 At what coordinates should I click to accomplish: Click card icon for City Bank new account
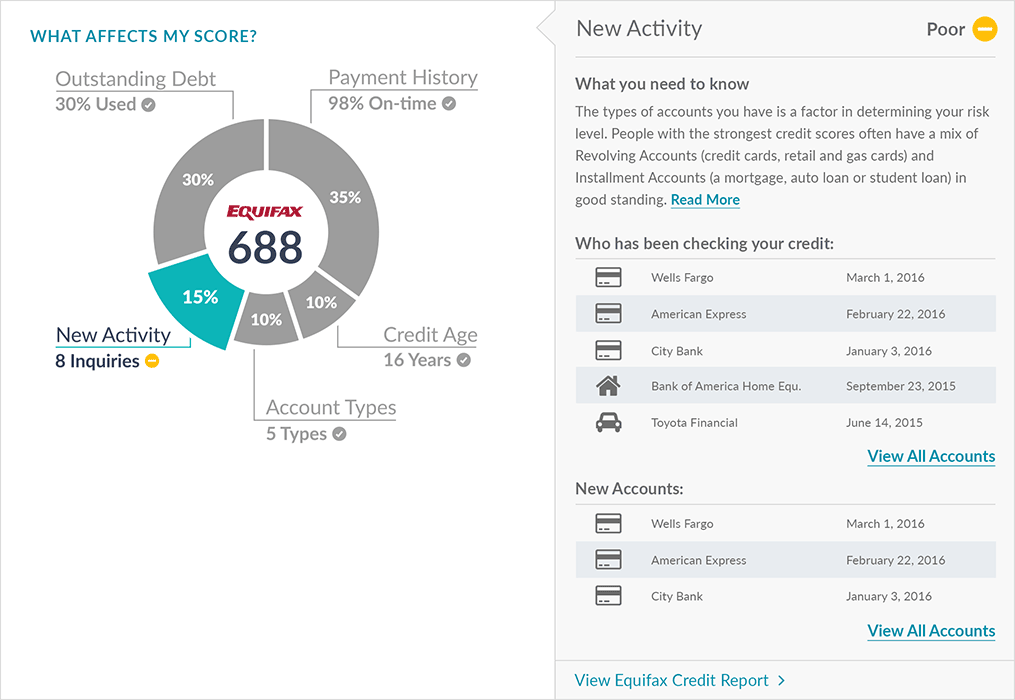tap(608, 596)
